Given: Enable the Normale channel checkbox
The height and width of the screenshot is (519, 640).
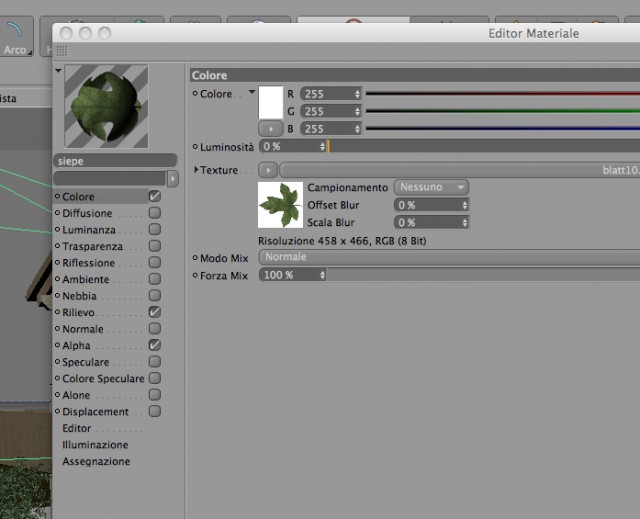Looking at the screenshot, I should click(x=155, y=328).
